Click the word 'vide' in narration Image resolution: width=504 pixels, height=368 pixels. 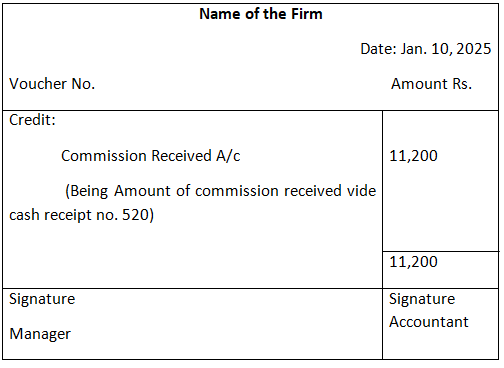click(x=362, y=191)
